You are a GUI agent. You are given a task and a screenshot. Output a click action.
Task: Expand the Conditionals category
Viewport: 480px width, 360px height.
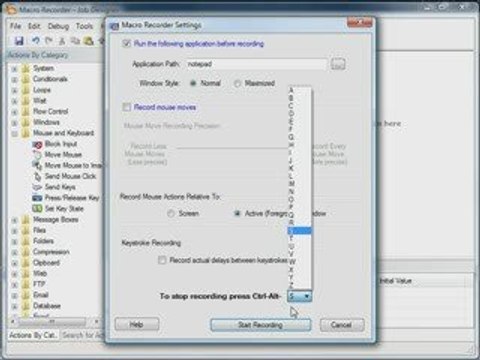[x=14, y=80]
